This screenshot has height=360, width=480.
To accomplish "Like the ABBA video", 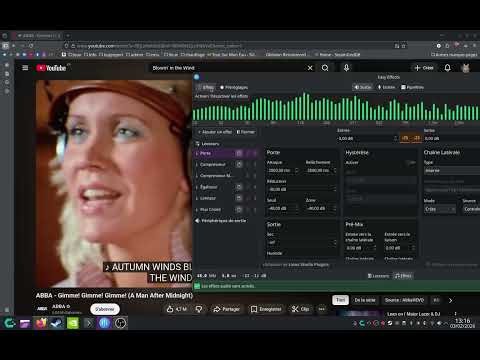I will pyautogui.click(x=176, y=309).
